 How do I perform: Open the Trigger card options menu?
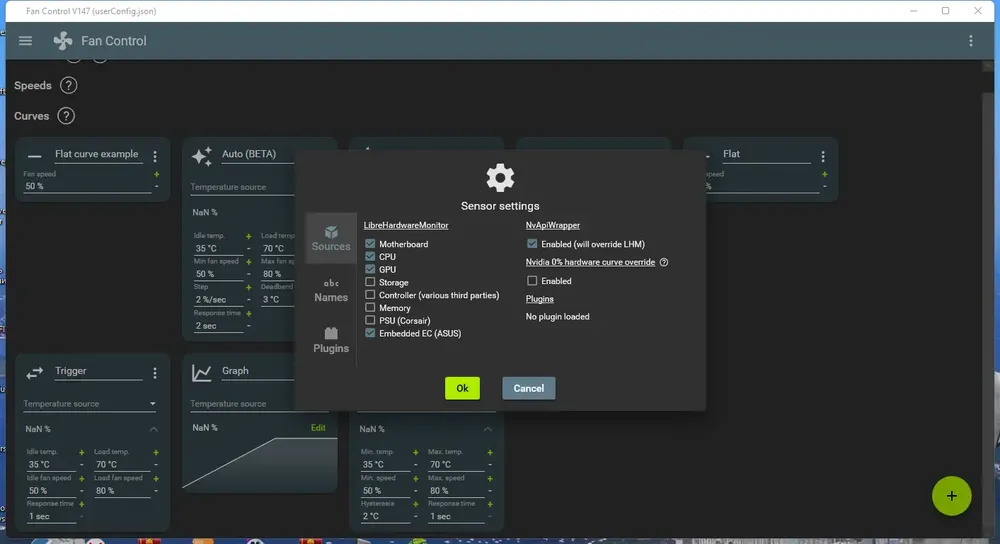coord(155,373)
